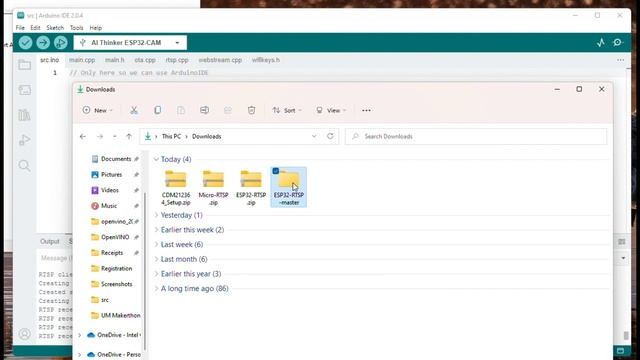Expand OneDrive - Intel tree node

pyautogui.click(x=80, y=335)
